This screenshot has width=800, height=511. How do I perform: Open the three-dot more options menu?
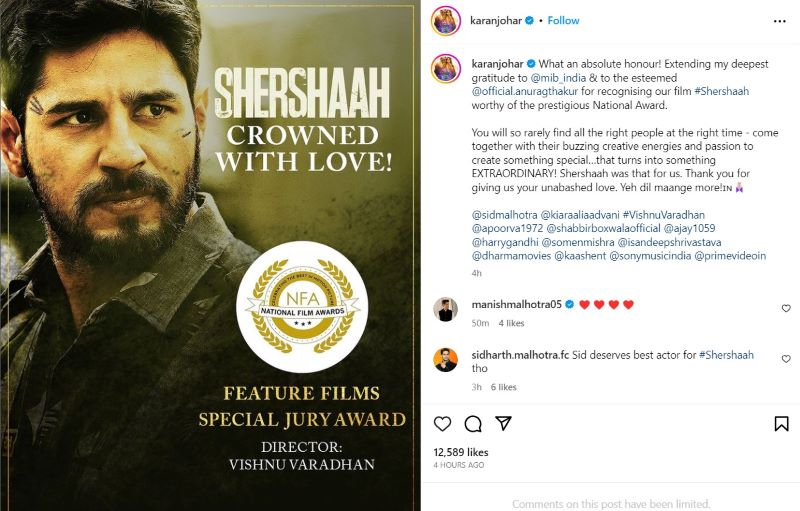tap(780, 21)
